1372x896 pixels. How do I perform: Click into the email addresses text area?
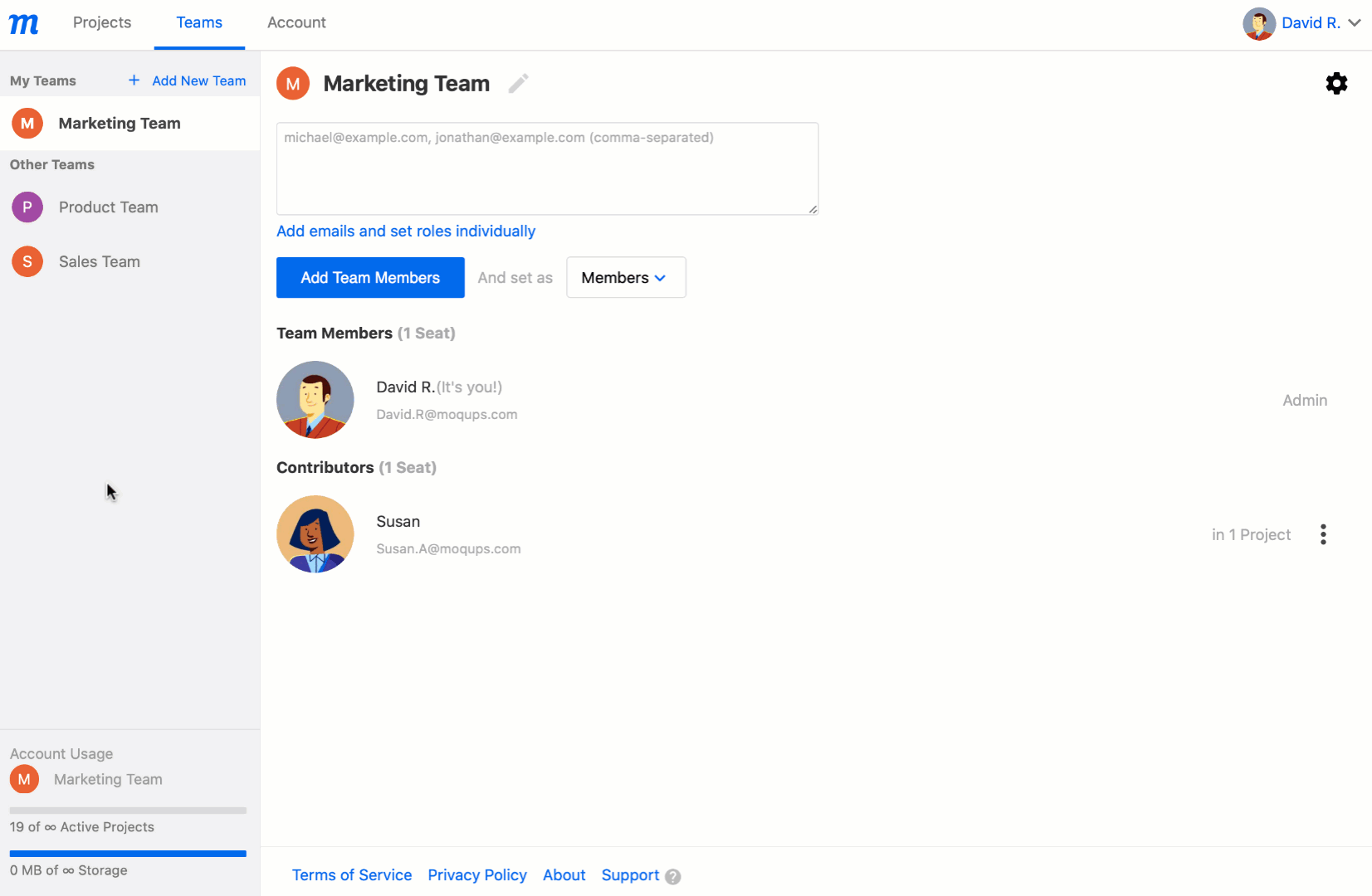tap(547, 169)
